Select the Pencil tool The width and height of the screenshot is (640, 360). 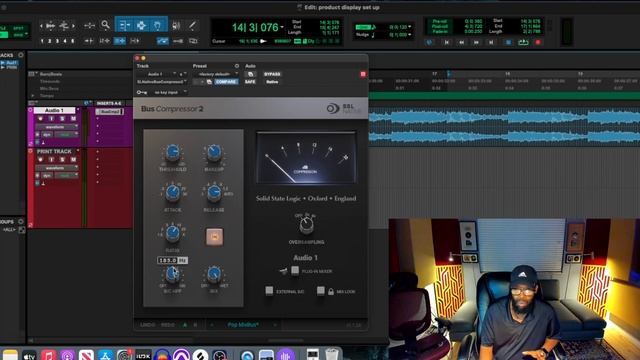coord(192,25)
